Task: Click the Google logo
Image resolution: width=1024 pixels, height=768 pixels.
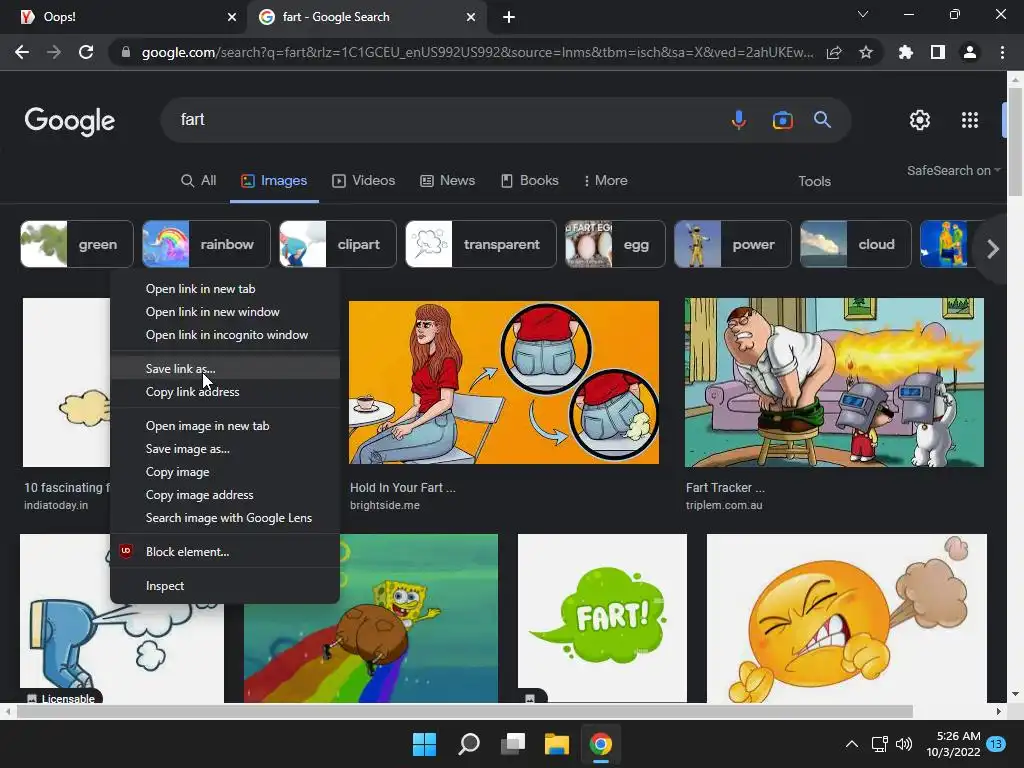Action: pos(70,121)
